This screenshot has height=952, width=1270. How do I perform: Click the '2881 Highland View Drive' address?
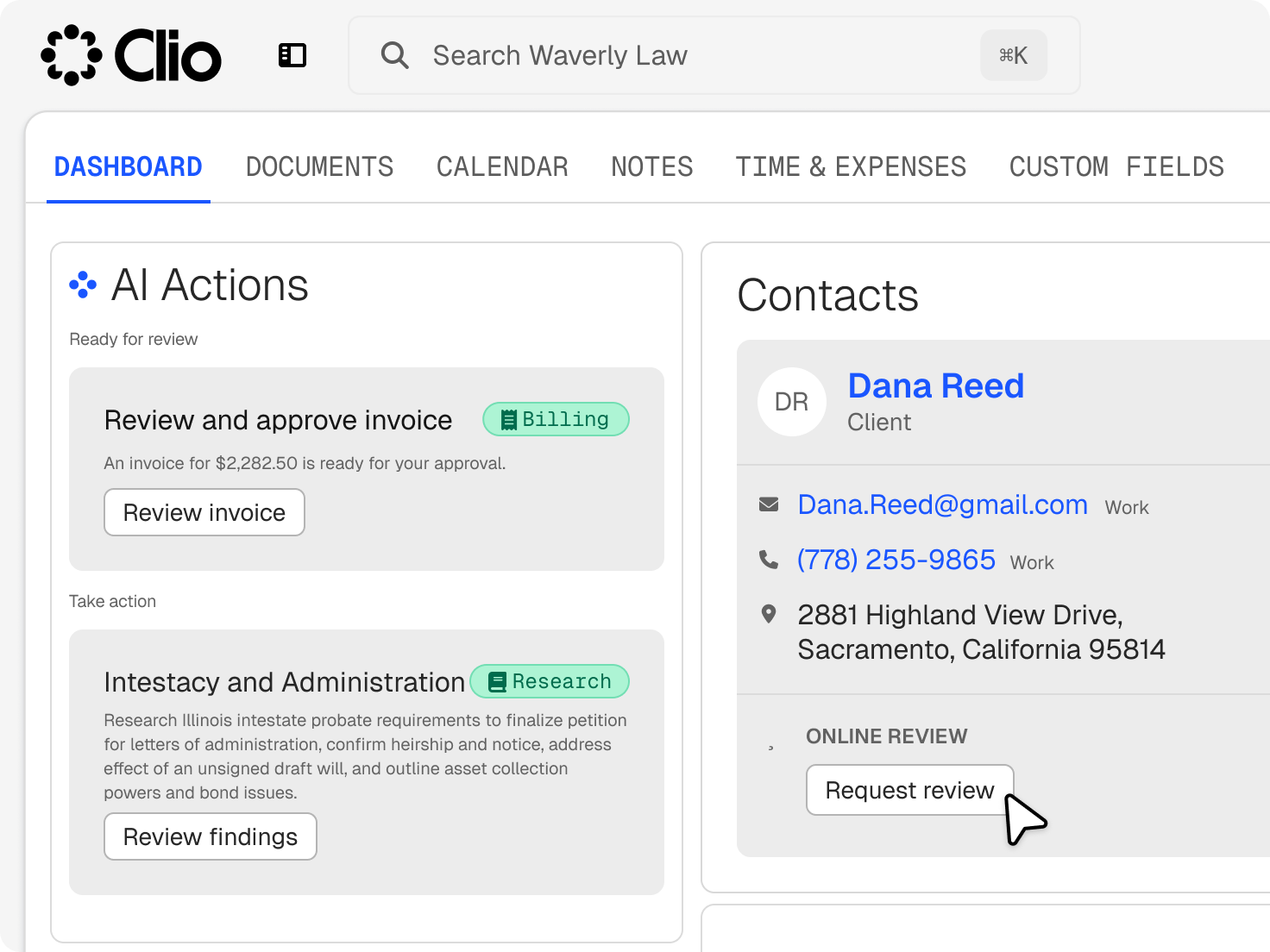pyautogui.click(x=982, y=632)
